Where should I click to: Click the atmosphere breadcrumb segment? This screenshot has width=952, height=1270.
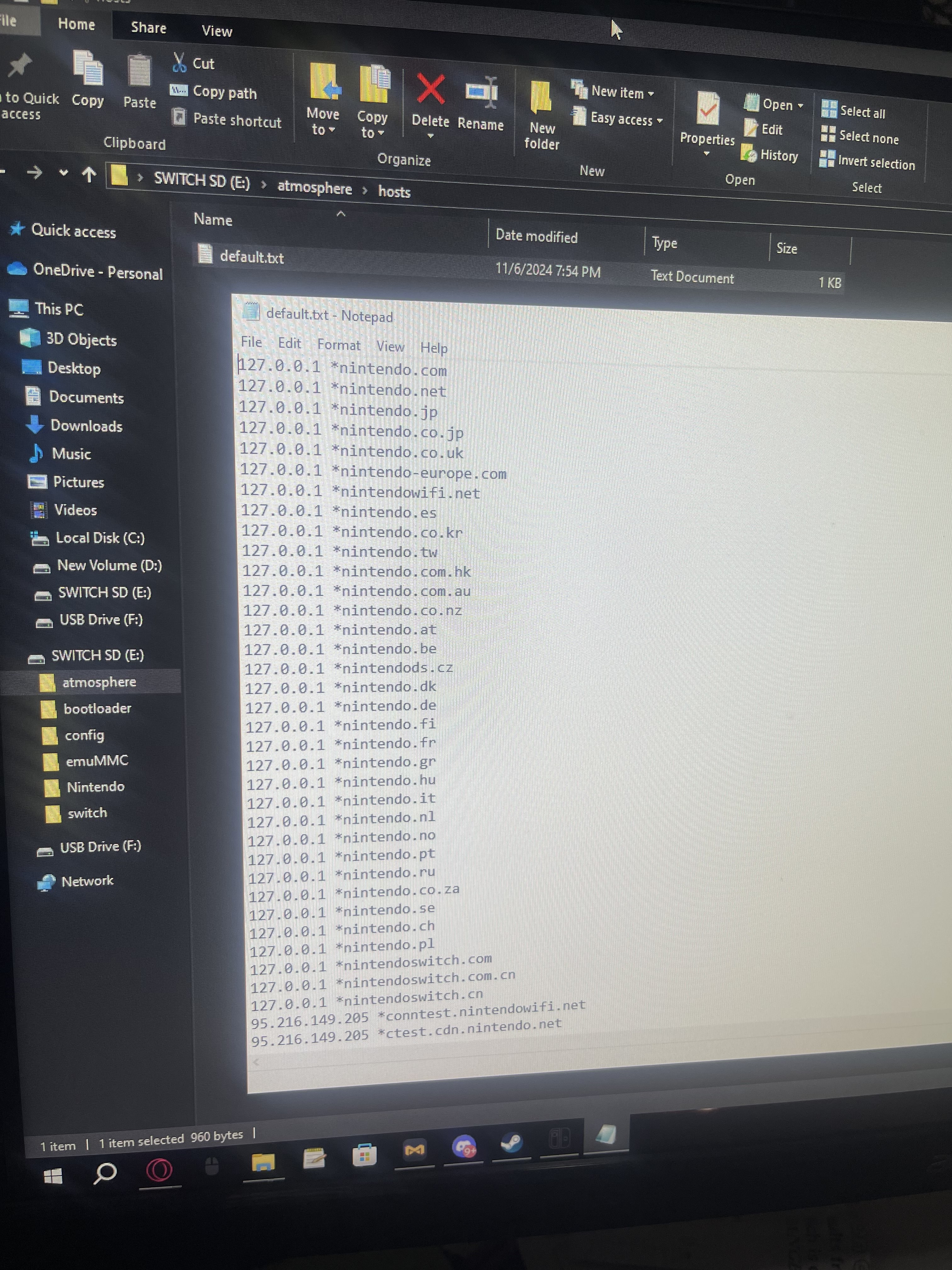point(314,187)
